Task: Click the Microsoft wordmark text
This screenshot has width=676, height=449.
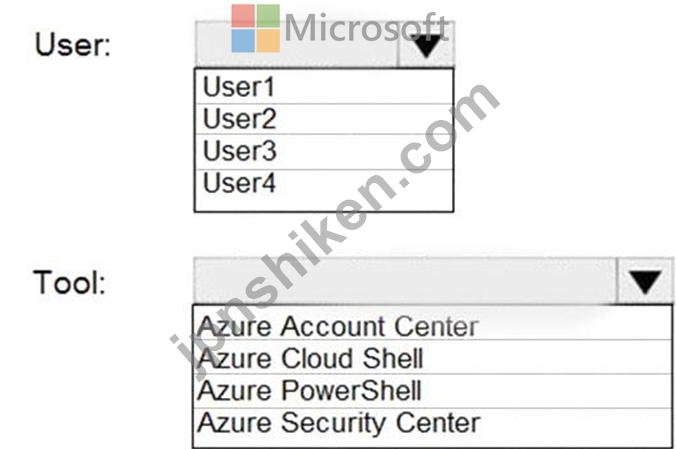Action: pyautogui.click(x=366, y=27)
